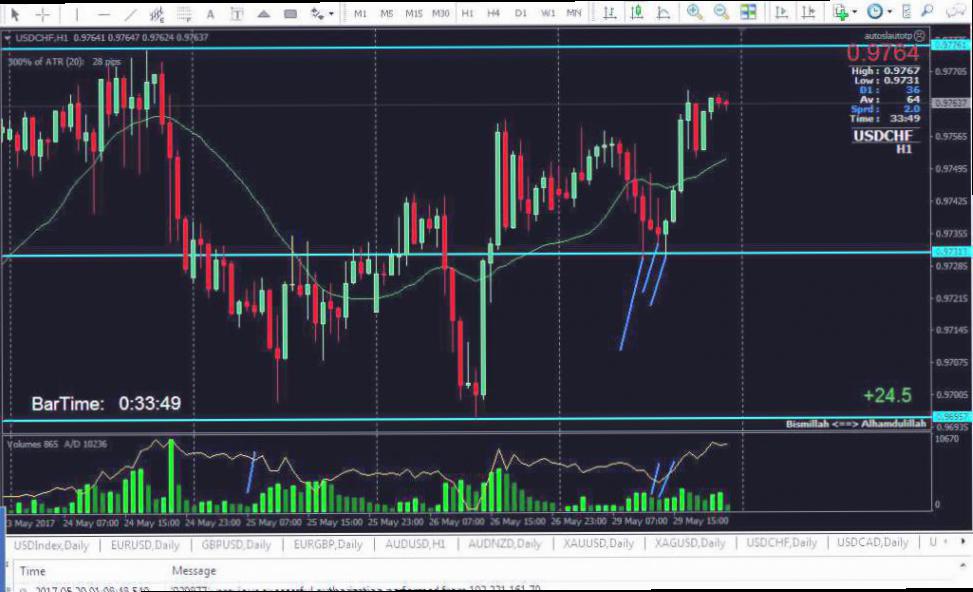973x592 pixels.
Task: Click the middle cyan horizontal line on the chart
Action: (x=300, y=253)
